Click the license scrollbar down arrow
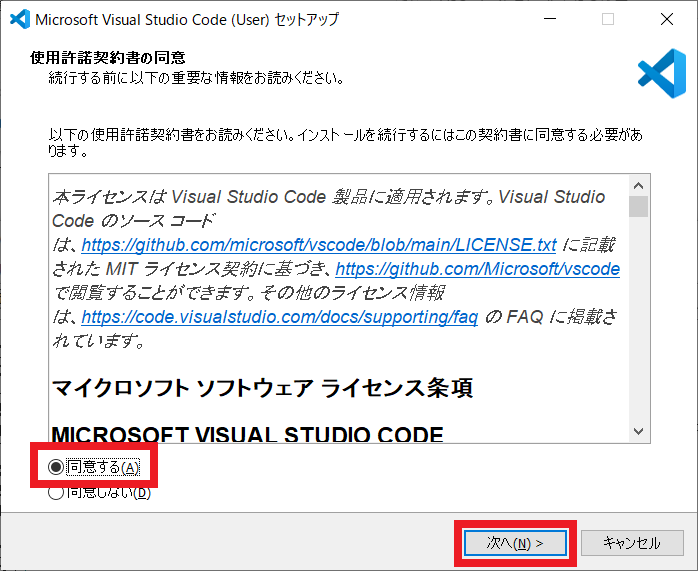Image resolution: width=698 pixels, height=571 pixels. click(639, 431)
